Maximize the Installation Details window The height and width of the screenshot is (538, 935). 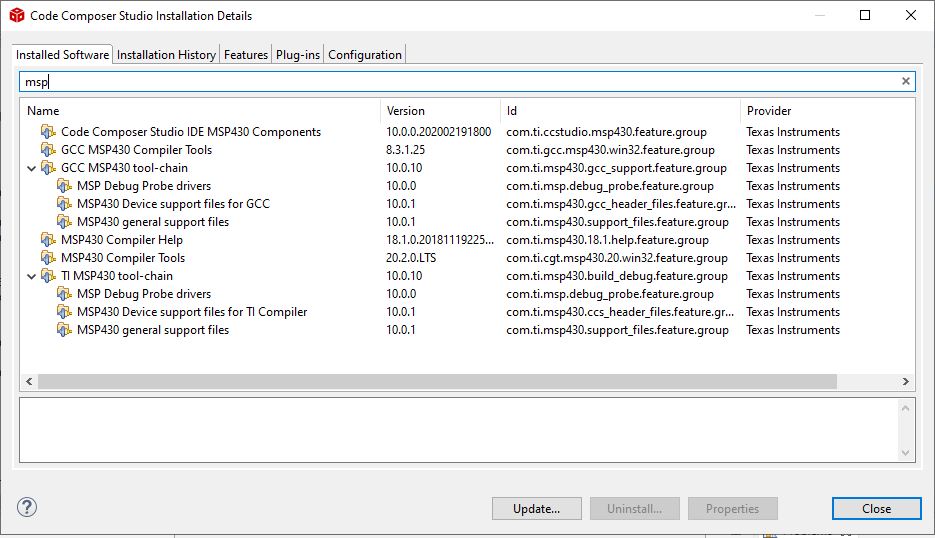(865, 15)
